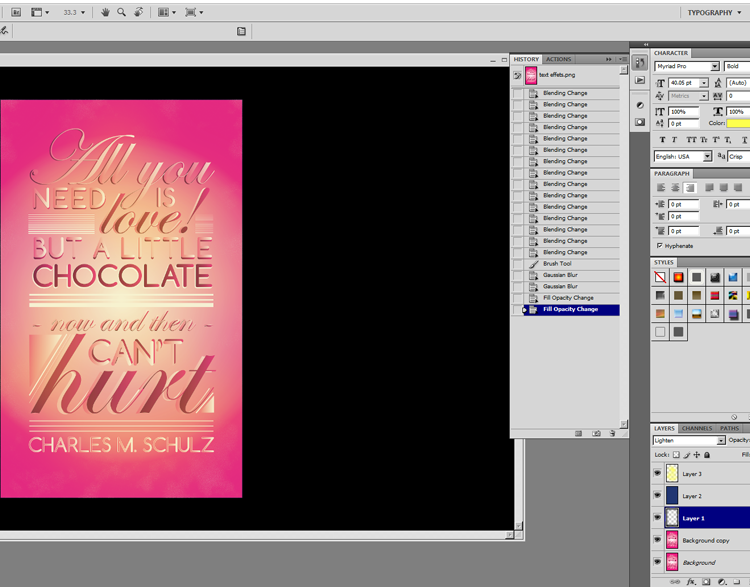The image size is (750, 587).
Task: Center align the paragraph text
Action: coord(675,188)
